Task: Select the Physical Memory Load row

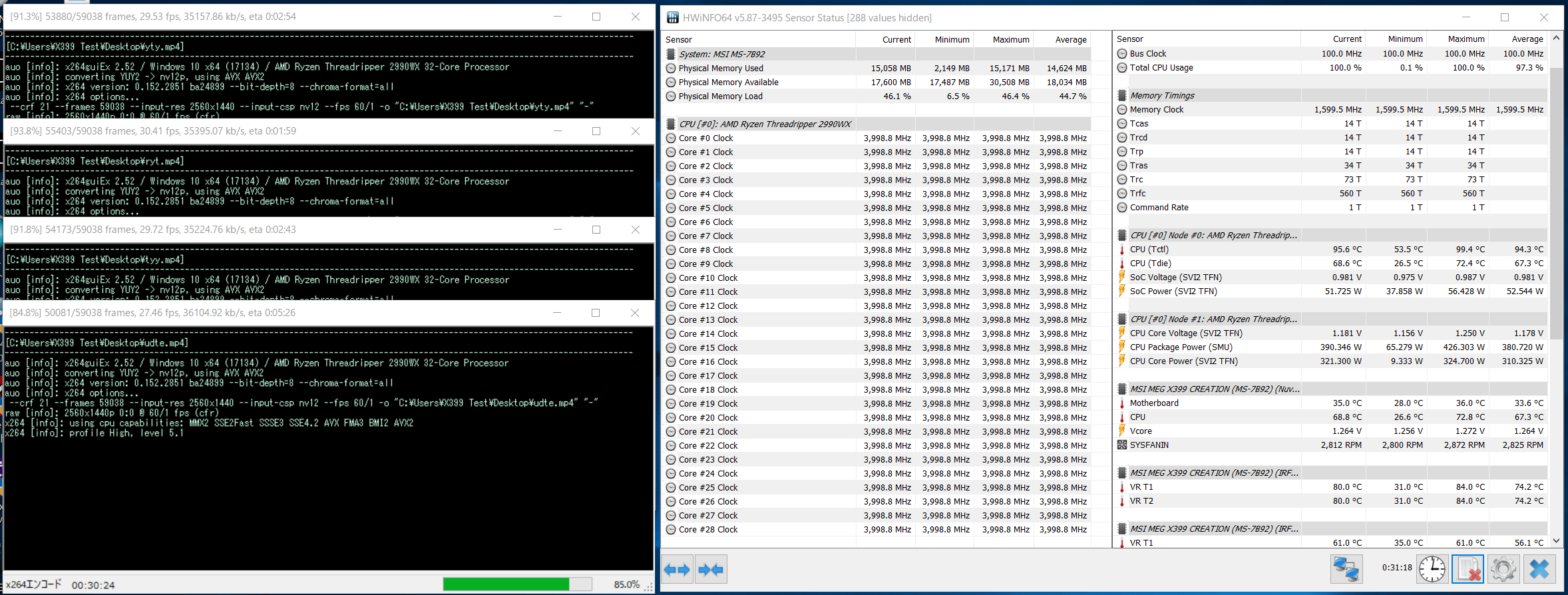Action: pyautogui.click(x=877, y=96)
